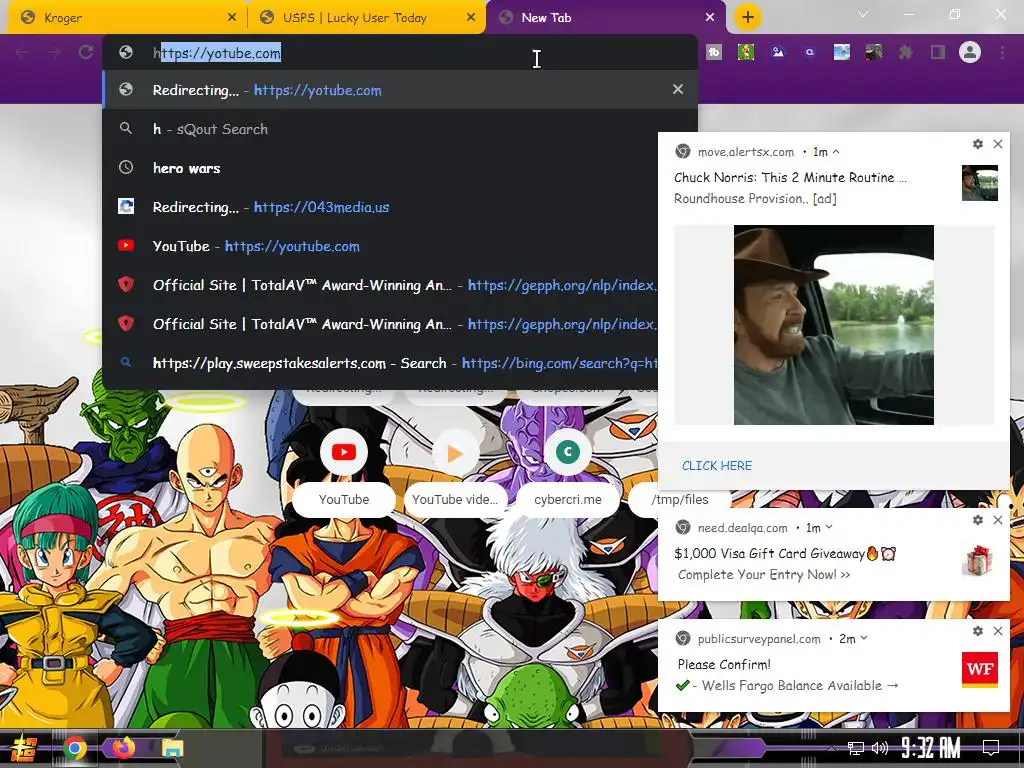Open the tab search chevron
The width and height of the screenshot is (1024, 768).
[x=863, y=14]
